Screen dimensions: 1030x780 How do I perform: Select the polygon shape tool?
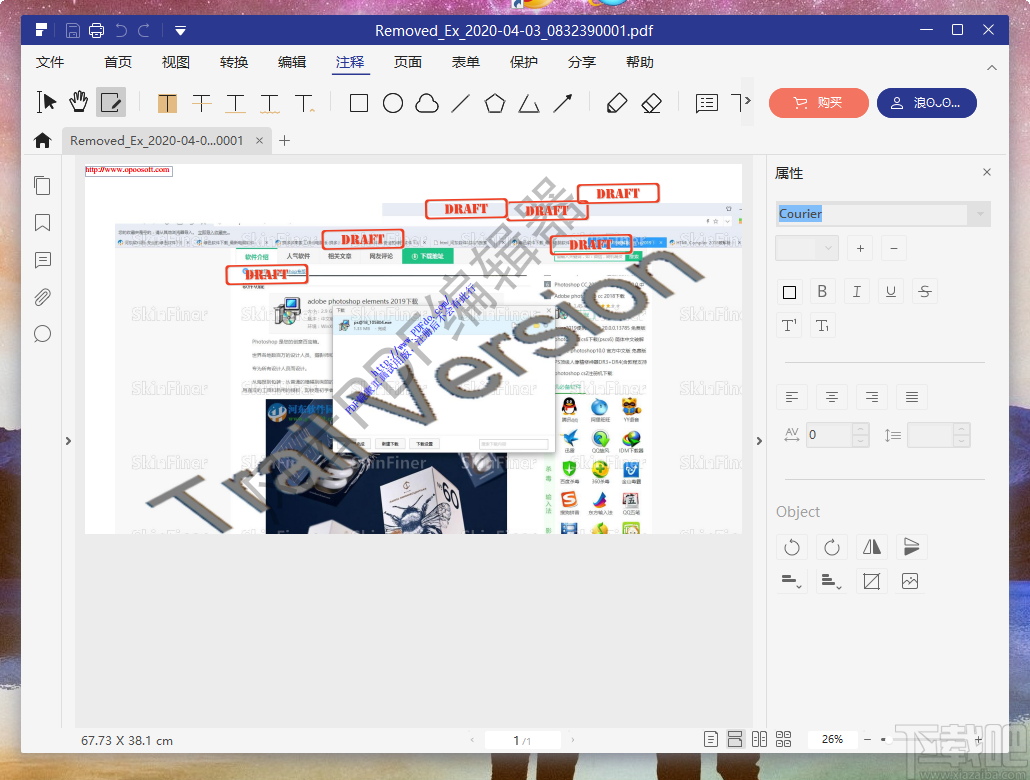pos(495,103)
